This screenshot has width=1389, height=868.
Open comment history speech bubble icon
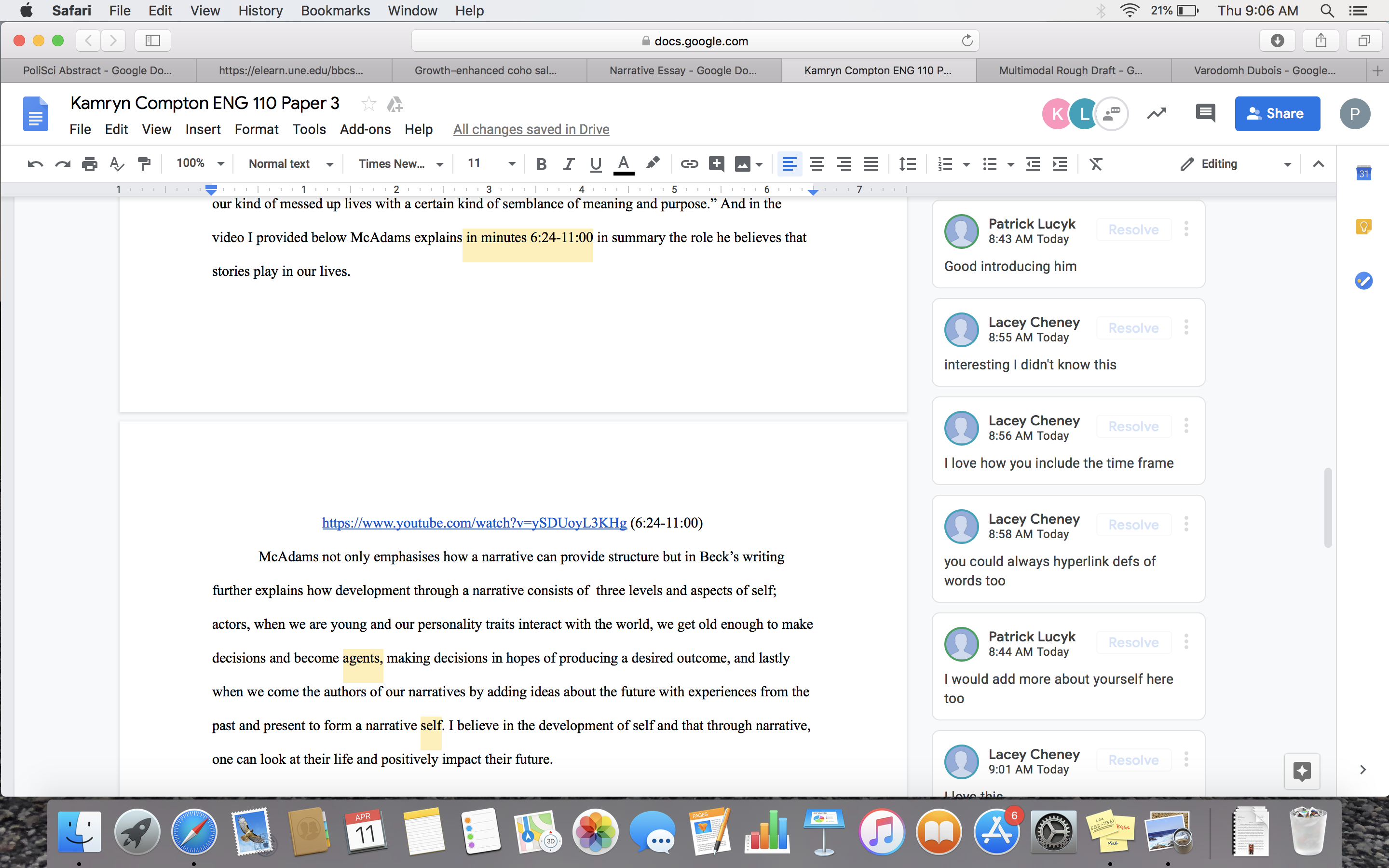coord(1205,113)
